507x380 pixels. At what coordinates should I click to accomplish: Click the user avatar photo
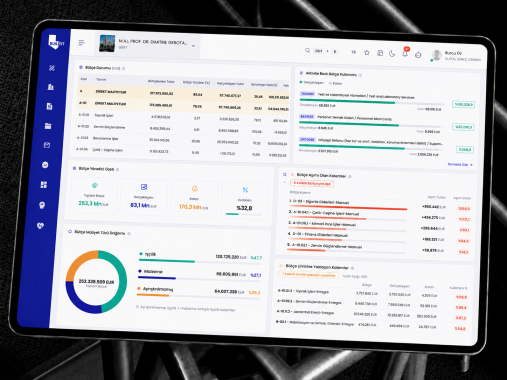(436, 55)
